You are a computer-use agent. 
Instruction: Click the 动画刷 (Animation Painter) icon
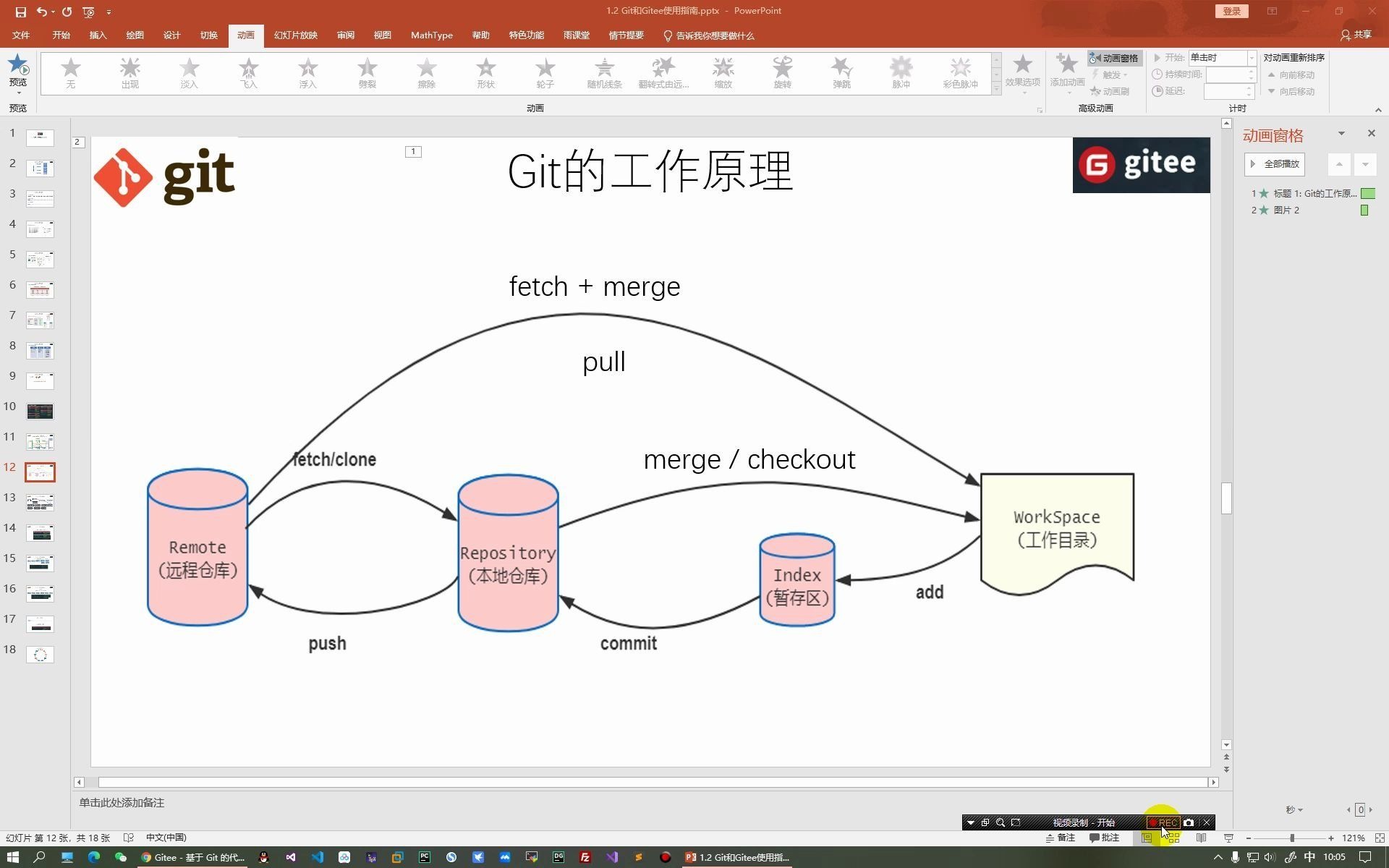pyautogui.click(x=1112, y=90)
